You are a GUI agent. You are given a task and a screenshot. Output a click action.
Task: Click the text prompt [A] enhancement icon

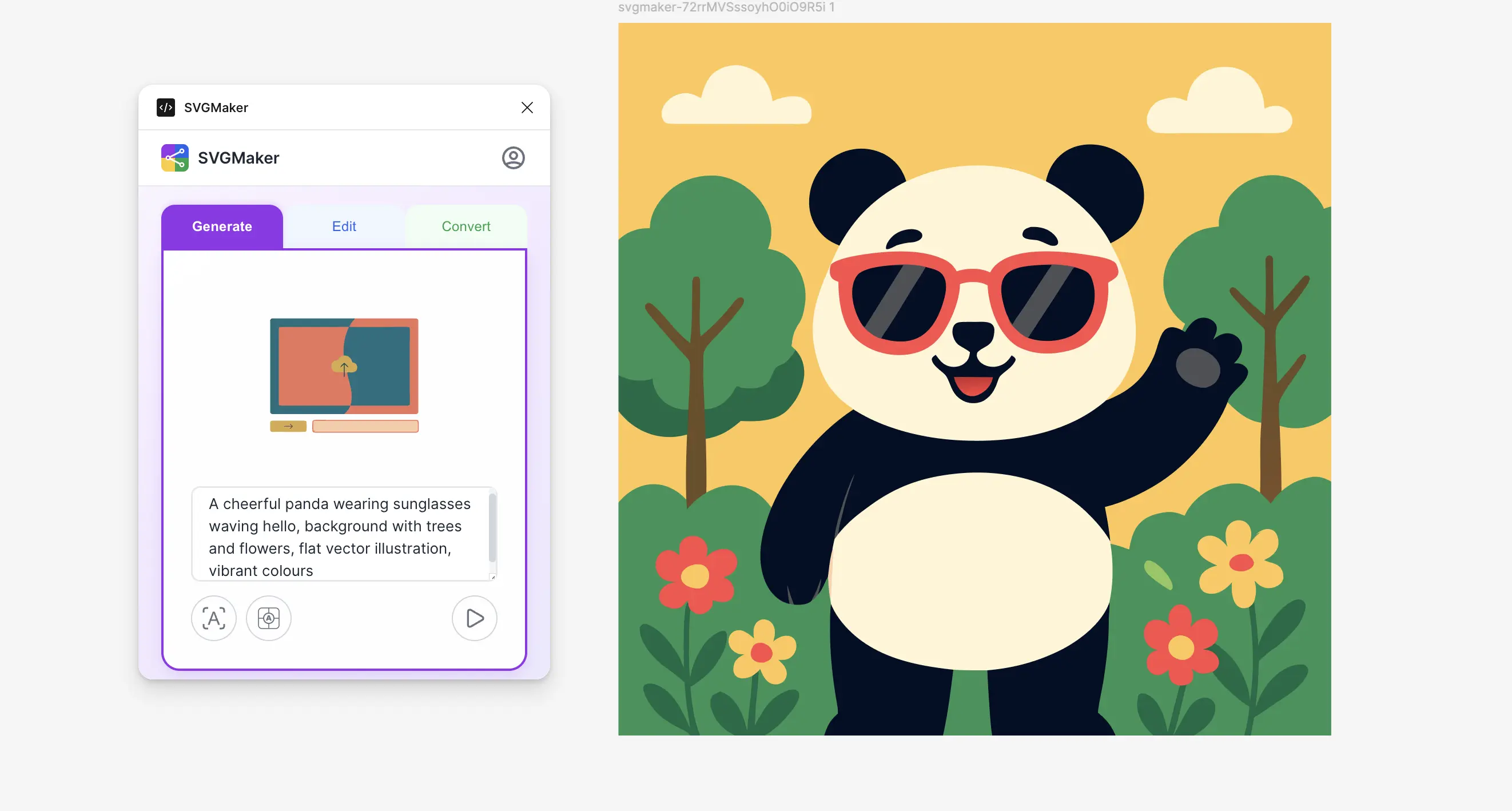214,618
